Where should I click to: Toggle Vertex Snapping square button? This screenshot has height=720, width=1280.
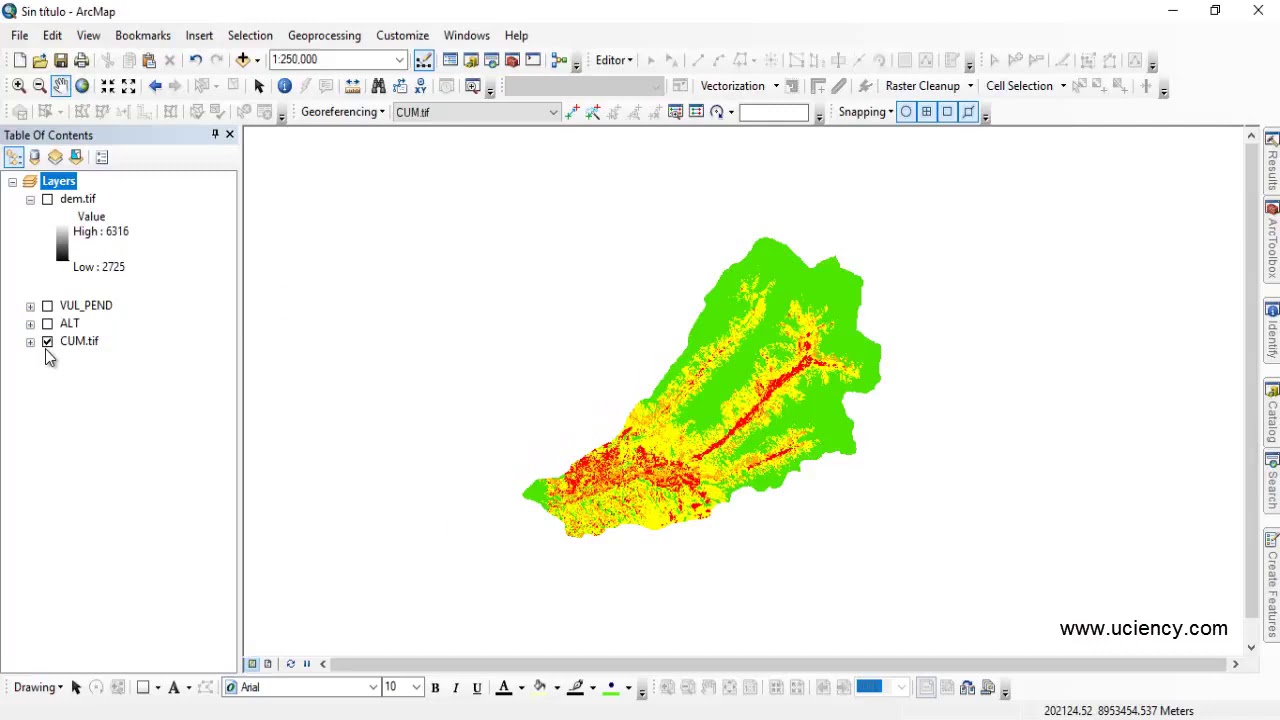pos(947,112)
